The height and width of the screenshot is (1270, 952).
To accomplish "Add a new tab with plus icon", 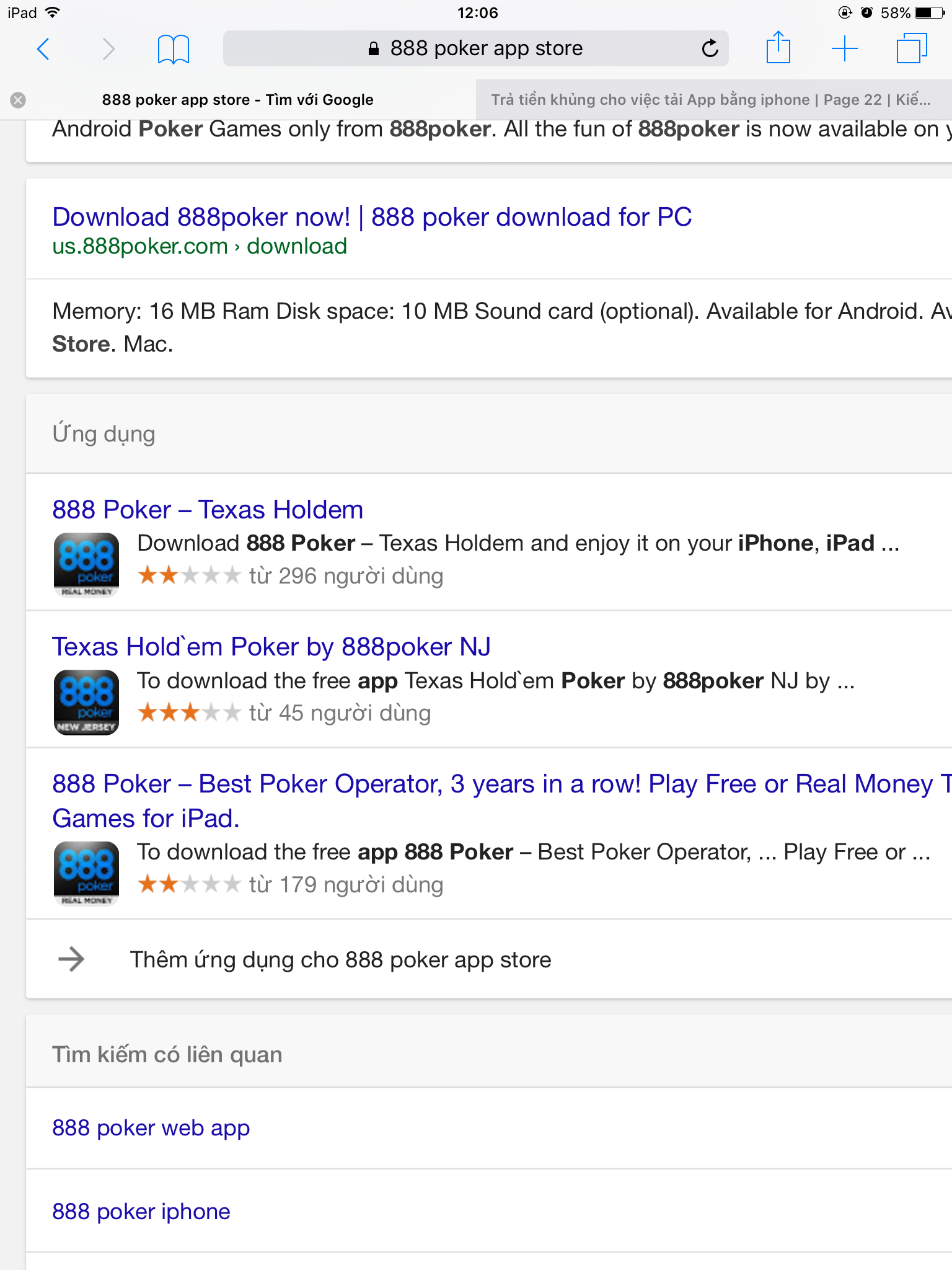I will (x=844, y=48).
